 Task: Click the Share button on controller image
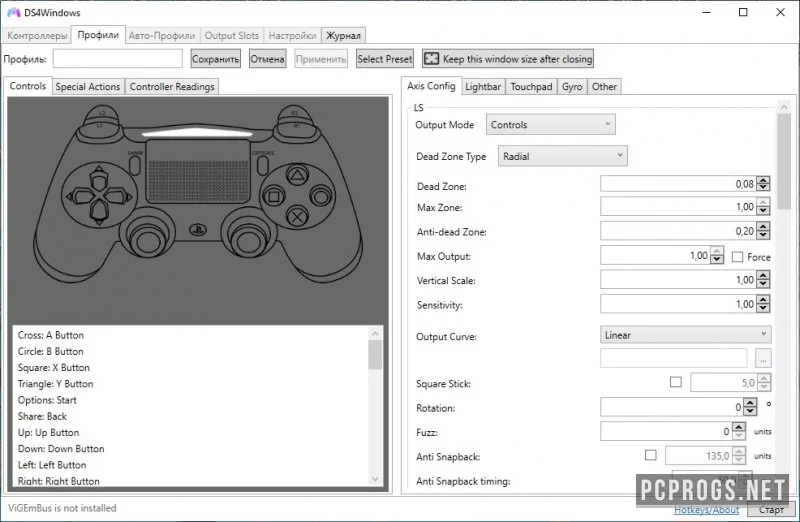click(x=135, y=164)
